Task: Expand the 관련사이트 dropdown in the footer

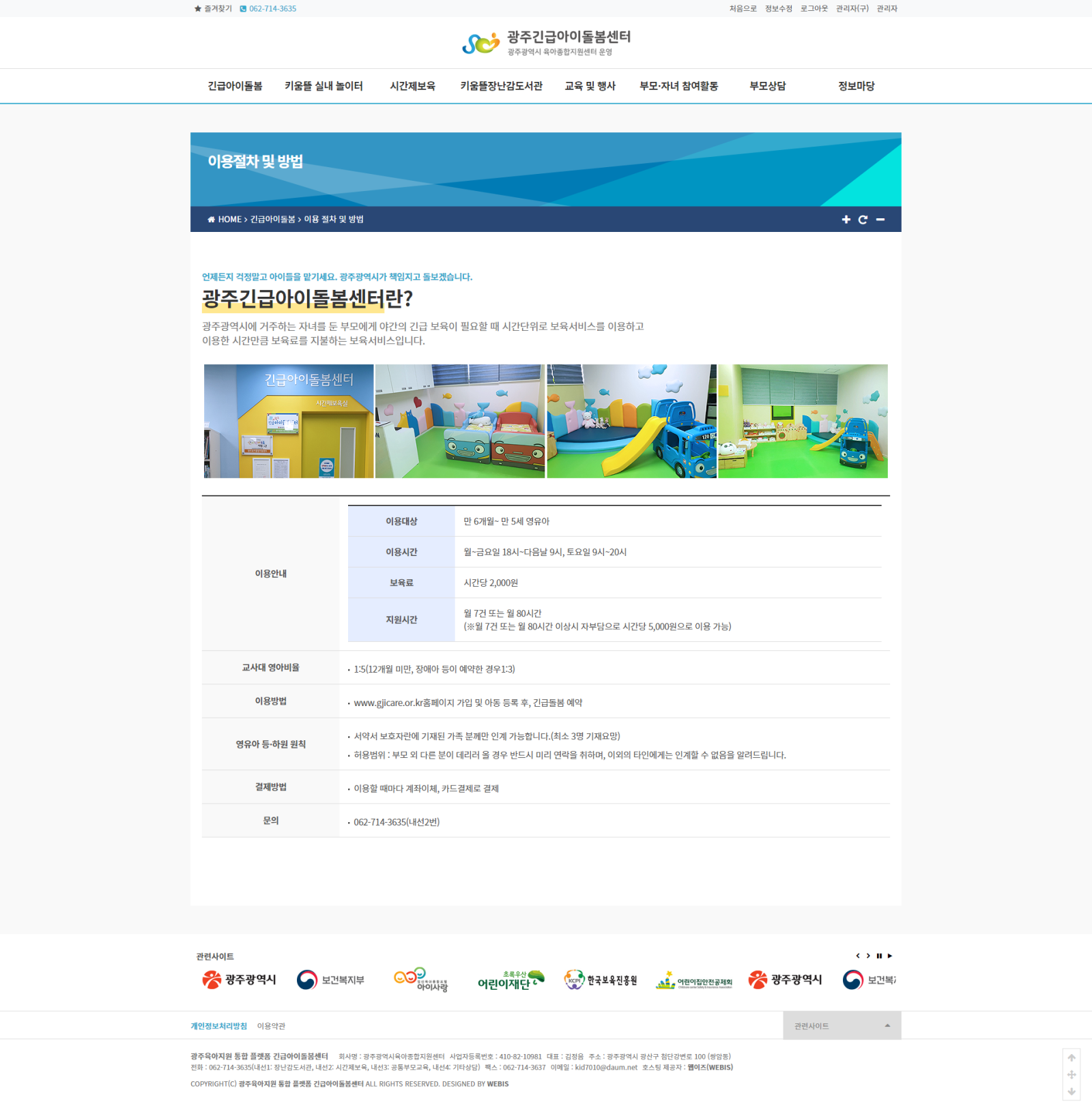Action: [842, 1025]
